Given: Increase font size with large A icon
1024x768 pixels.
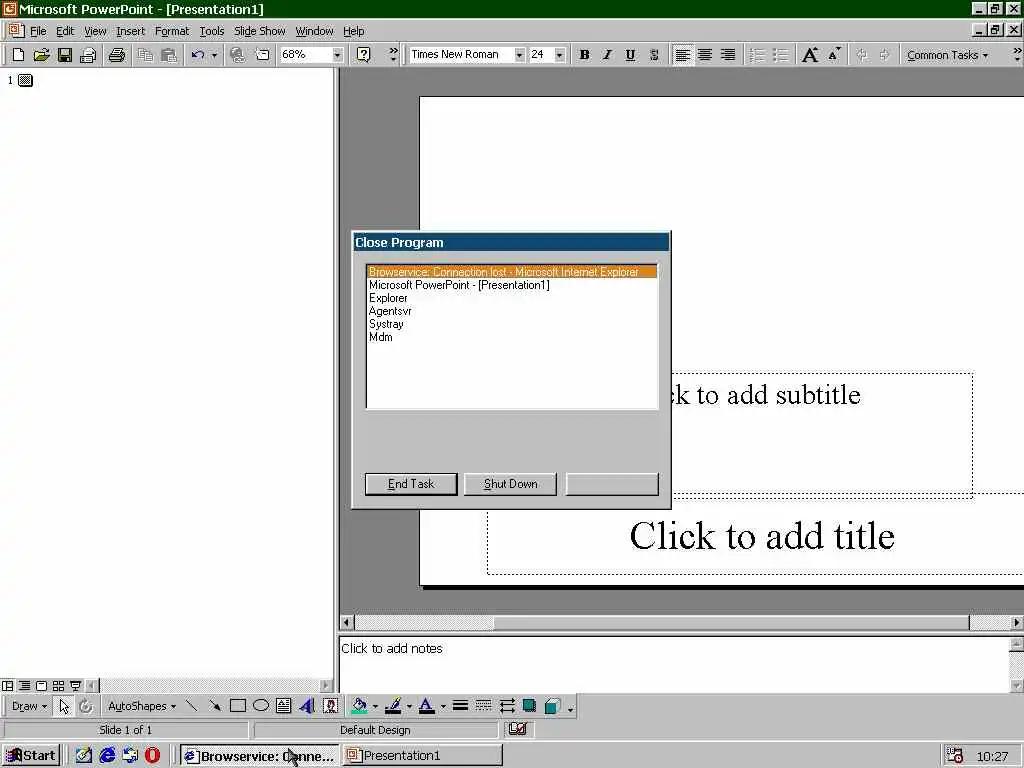Looking at the screenshot, I should pyautogui.click(x=810, y=55).
